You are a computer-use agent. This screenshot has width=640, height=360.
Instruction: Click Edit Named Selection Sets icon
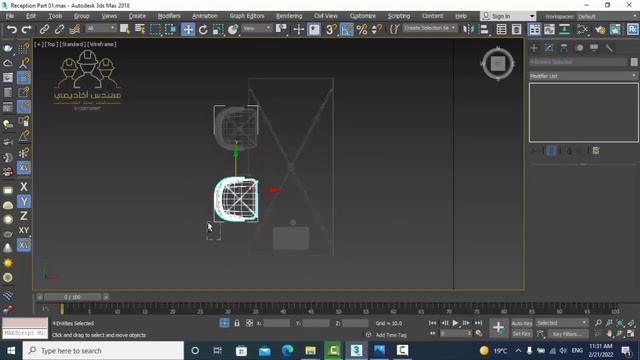(x=394, y=29)
